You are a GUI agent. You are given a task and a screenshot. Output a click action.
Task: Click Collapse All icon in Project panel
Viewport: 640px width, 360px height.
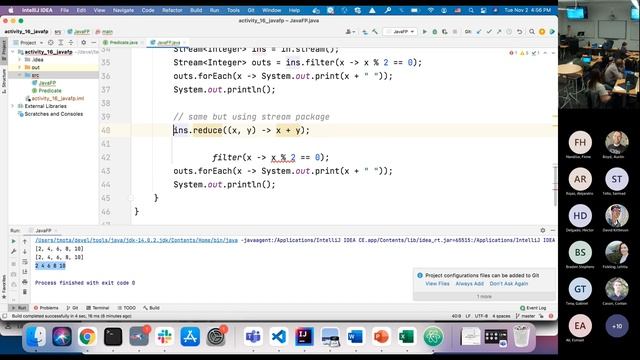(x=71, y=42)
